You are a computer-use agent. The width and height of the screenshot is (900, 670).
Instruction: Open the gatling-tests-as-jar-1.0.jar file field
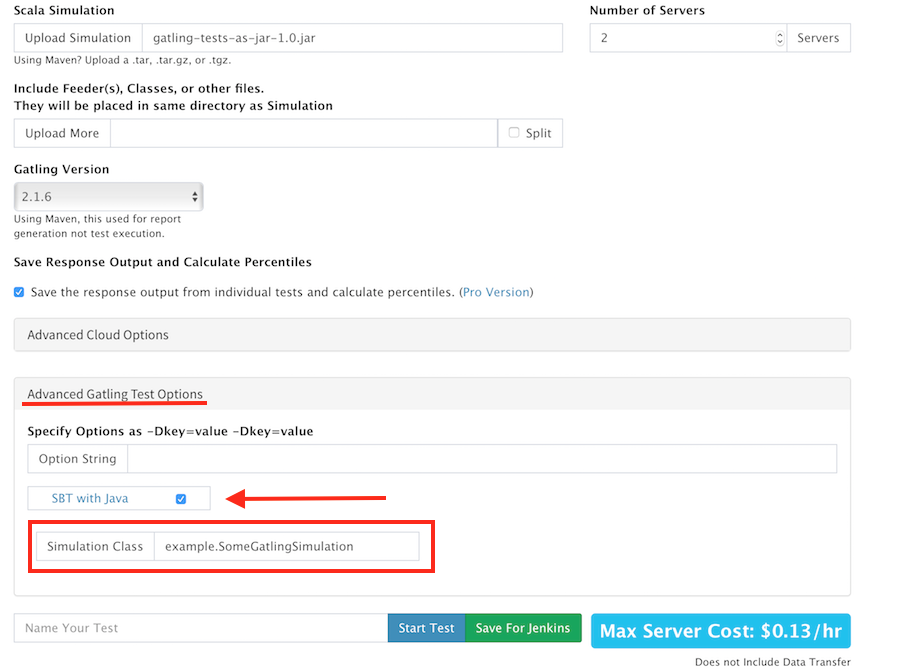coord(352,38)
